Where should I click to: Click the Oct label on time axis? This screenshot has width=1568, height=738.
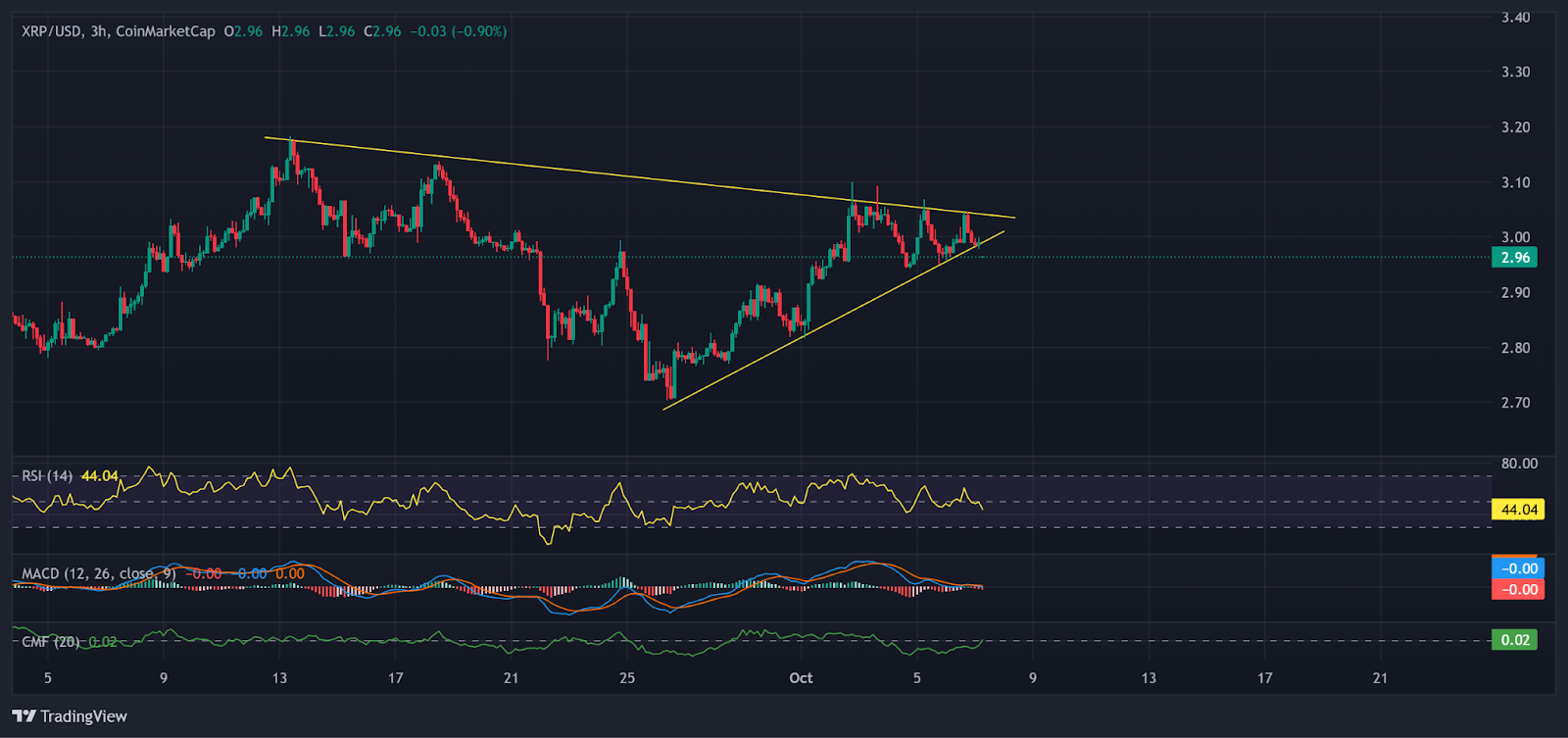(801, 678)
